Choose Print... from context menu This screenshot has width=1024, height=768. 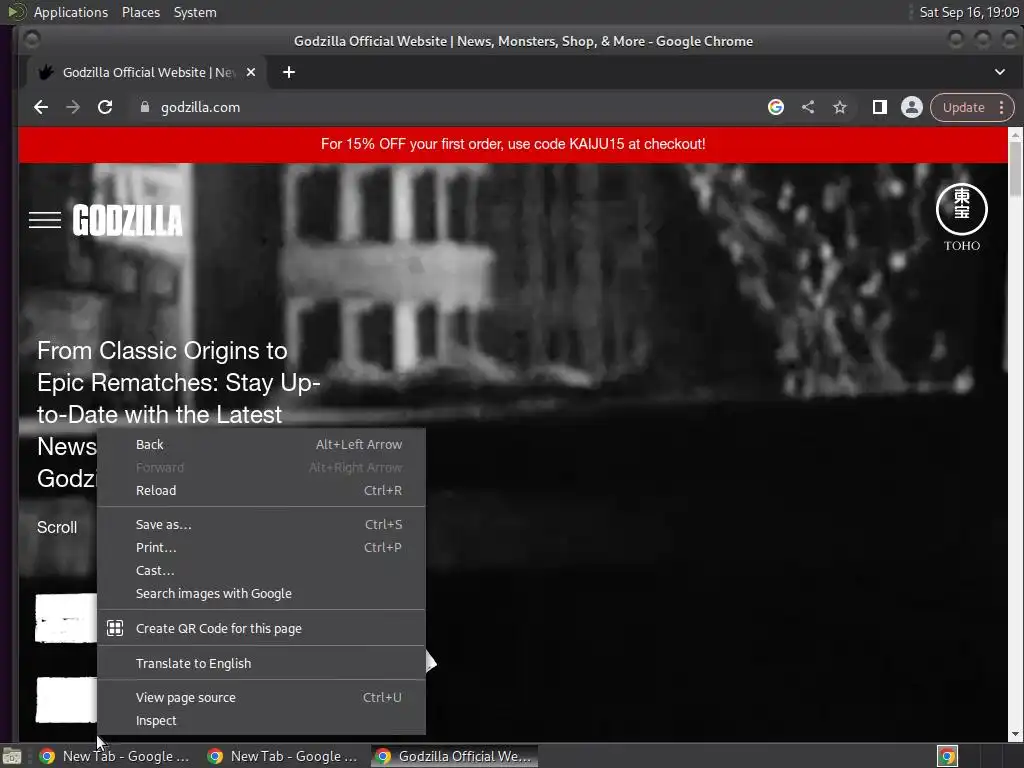click(261, 547)
